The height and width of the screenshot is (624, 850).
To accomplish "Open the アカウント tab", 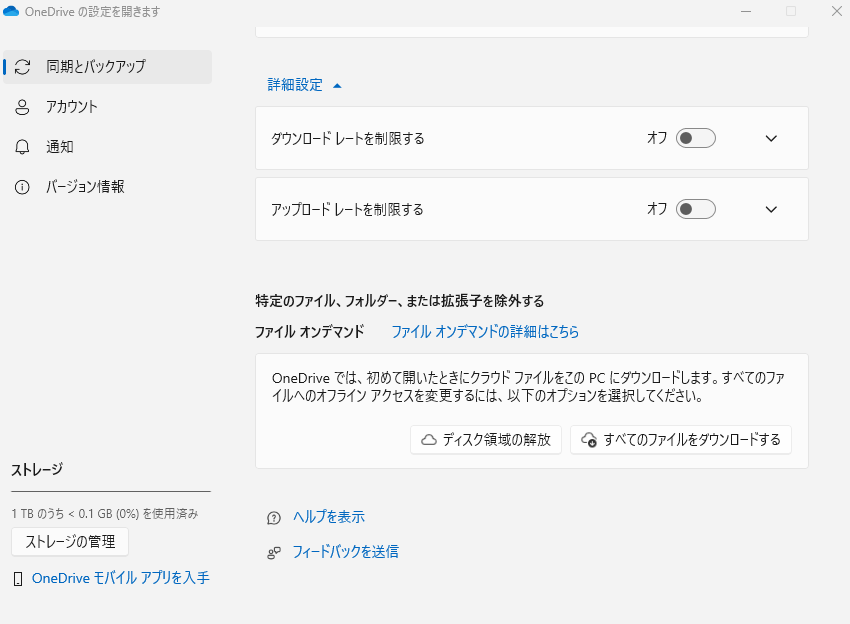I will [x=72, y=107].
